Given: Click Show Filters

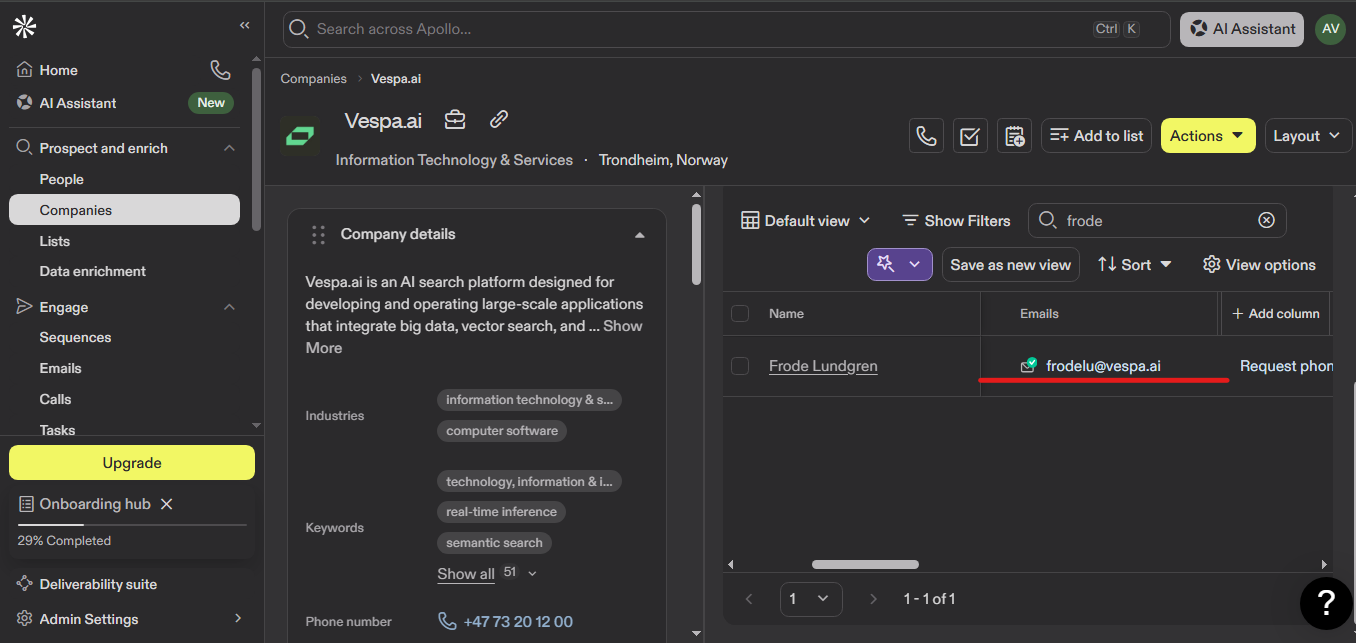Looking at the screenshot, I should click(956, 220).
